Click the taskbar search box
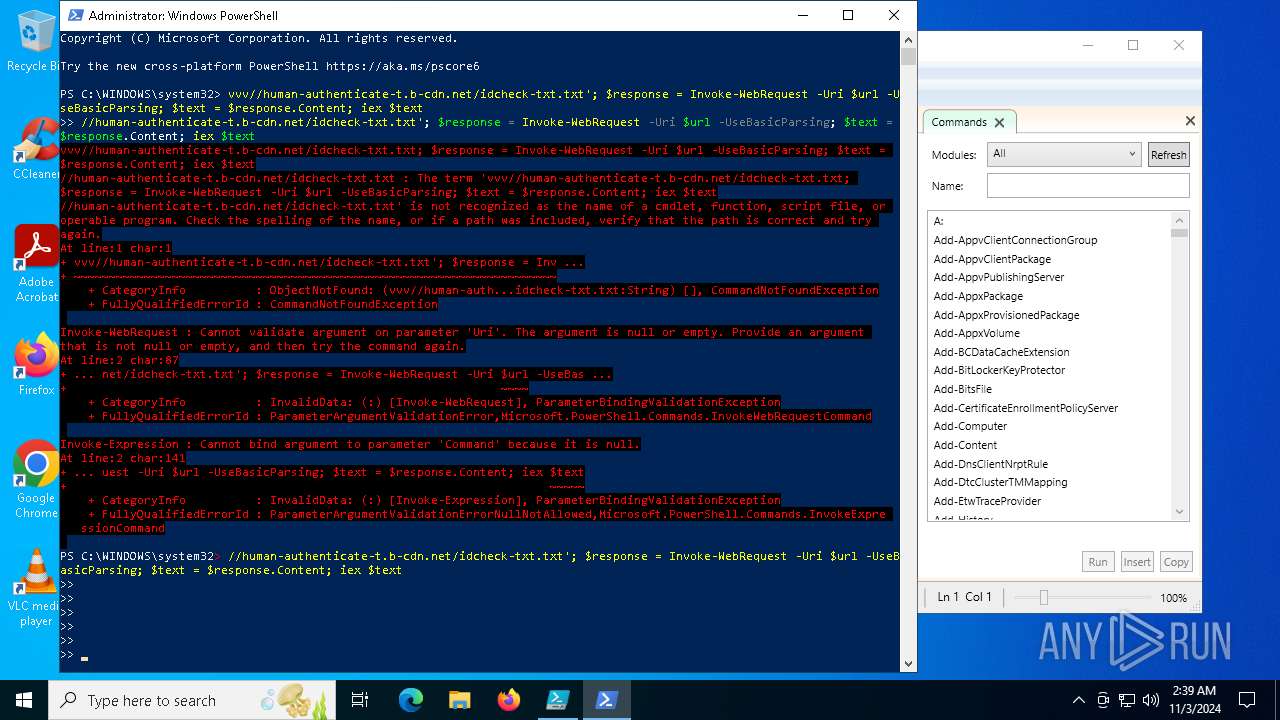Image resolution: width=1280 pixels, height=720 pixels. pyautogui.click(x=192, y=700)
